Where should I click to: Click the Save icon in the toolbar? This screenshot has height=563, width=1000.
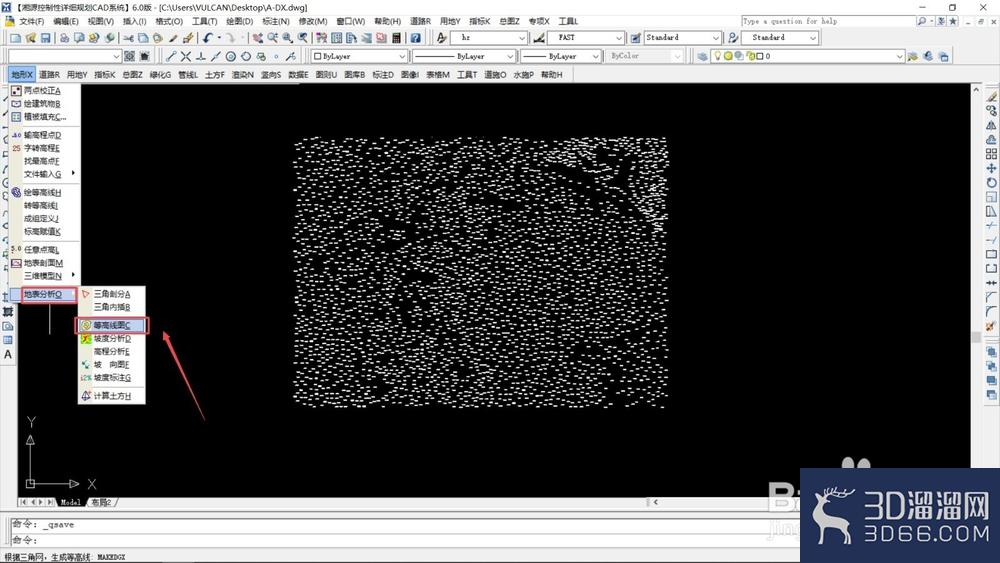(45, 38)
